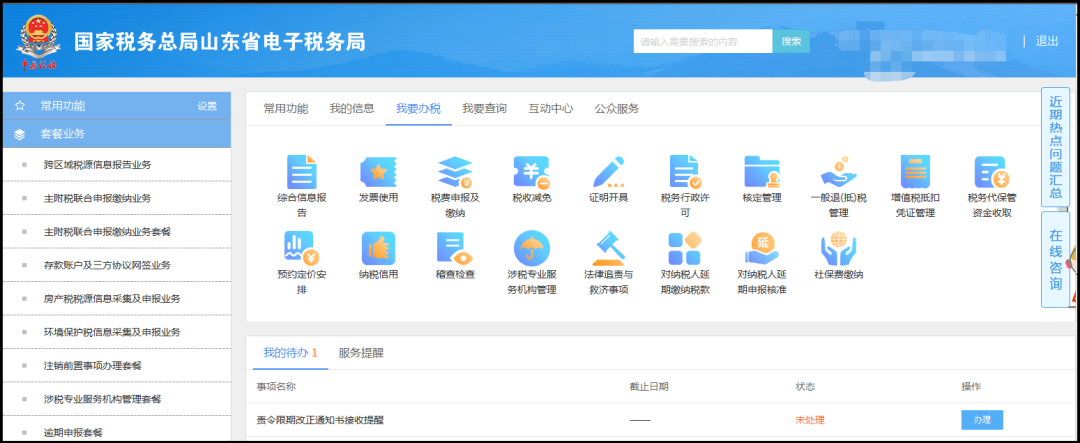Click the 未处理 status text
Image resolution: width=1080 pixels, height=443 pixels.
809,420
